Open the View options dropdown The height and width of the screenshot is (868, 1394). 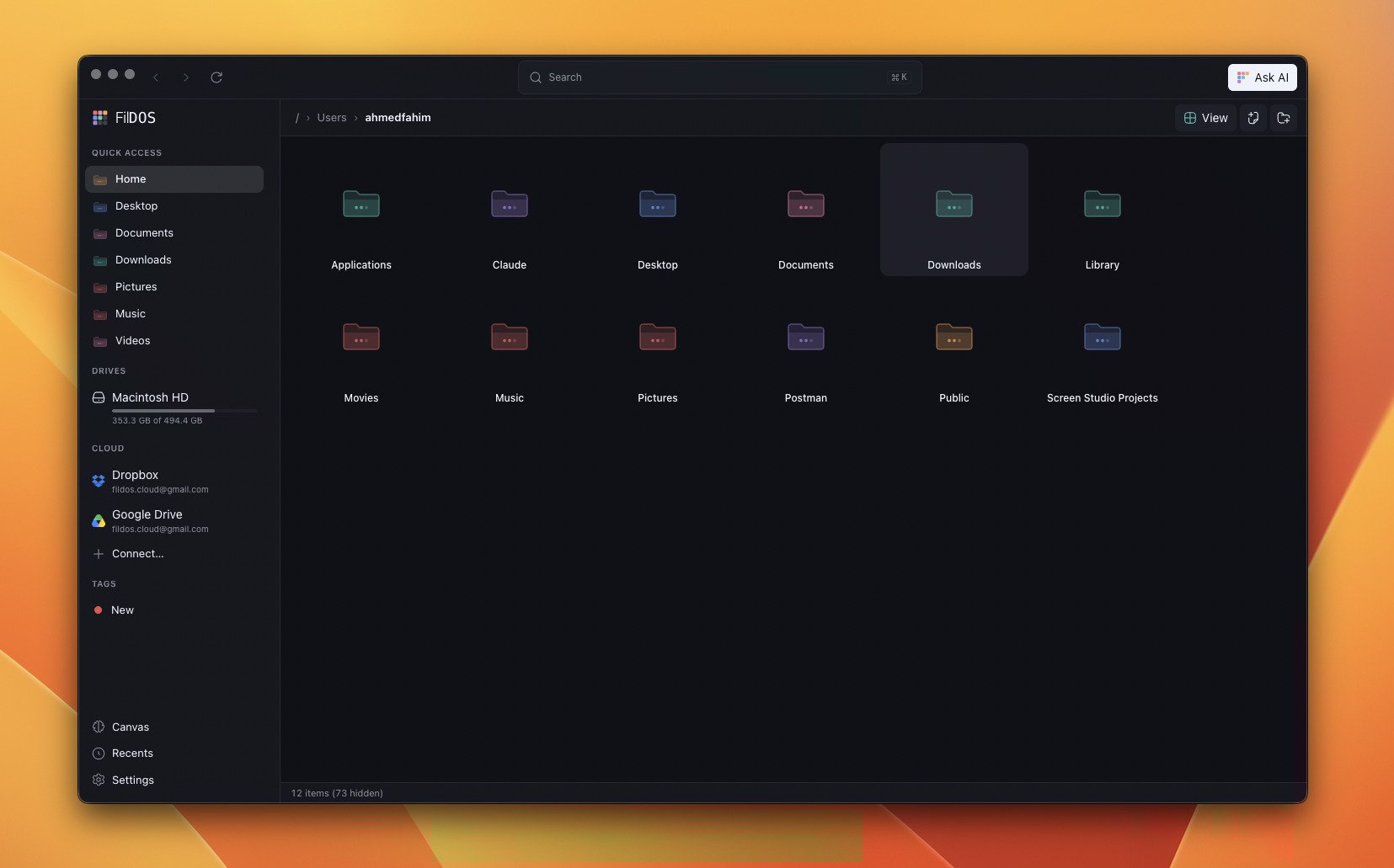(x=1205, y=118)
